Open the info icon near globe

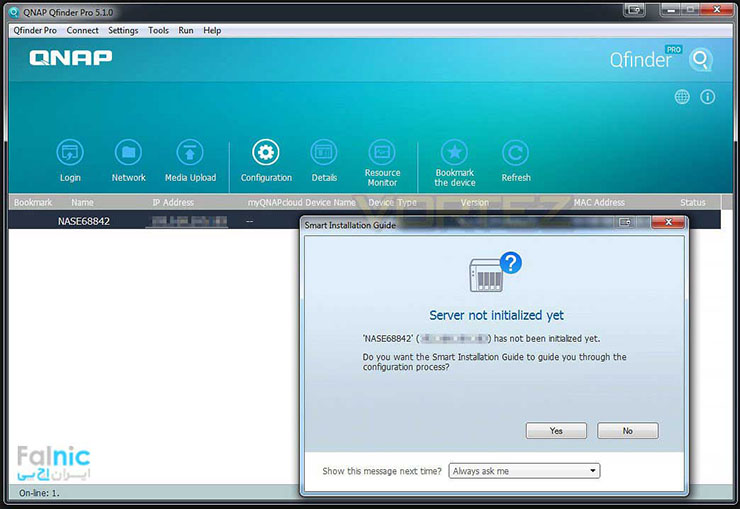point(707,97)
